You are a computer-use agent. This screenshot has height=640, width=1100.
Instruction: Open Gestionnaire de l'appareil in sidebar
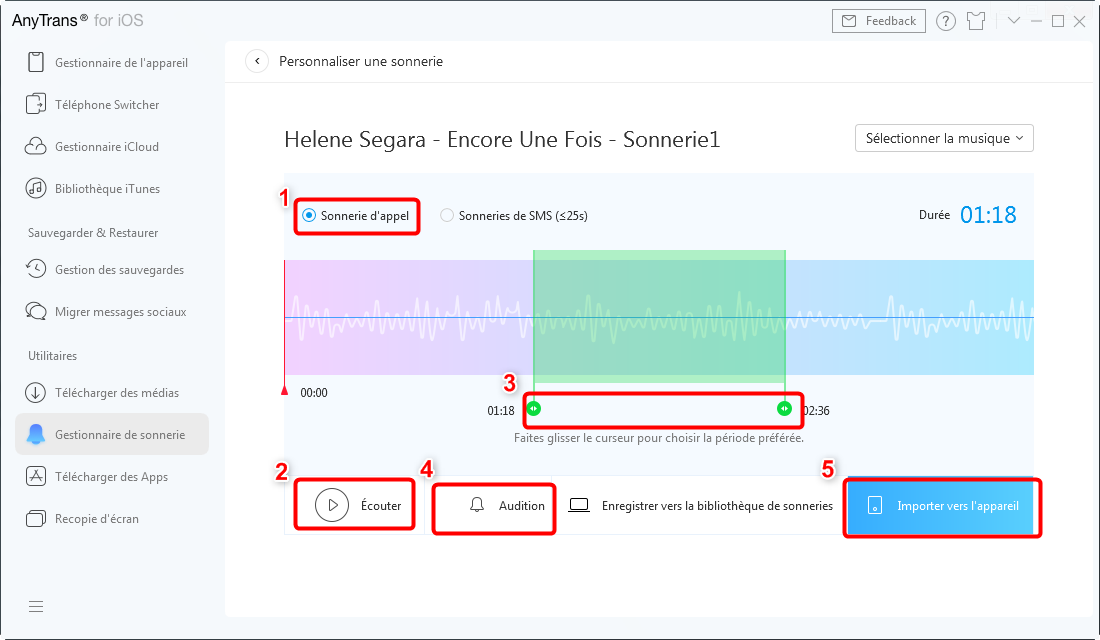(112, 62)
